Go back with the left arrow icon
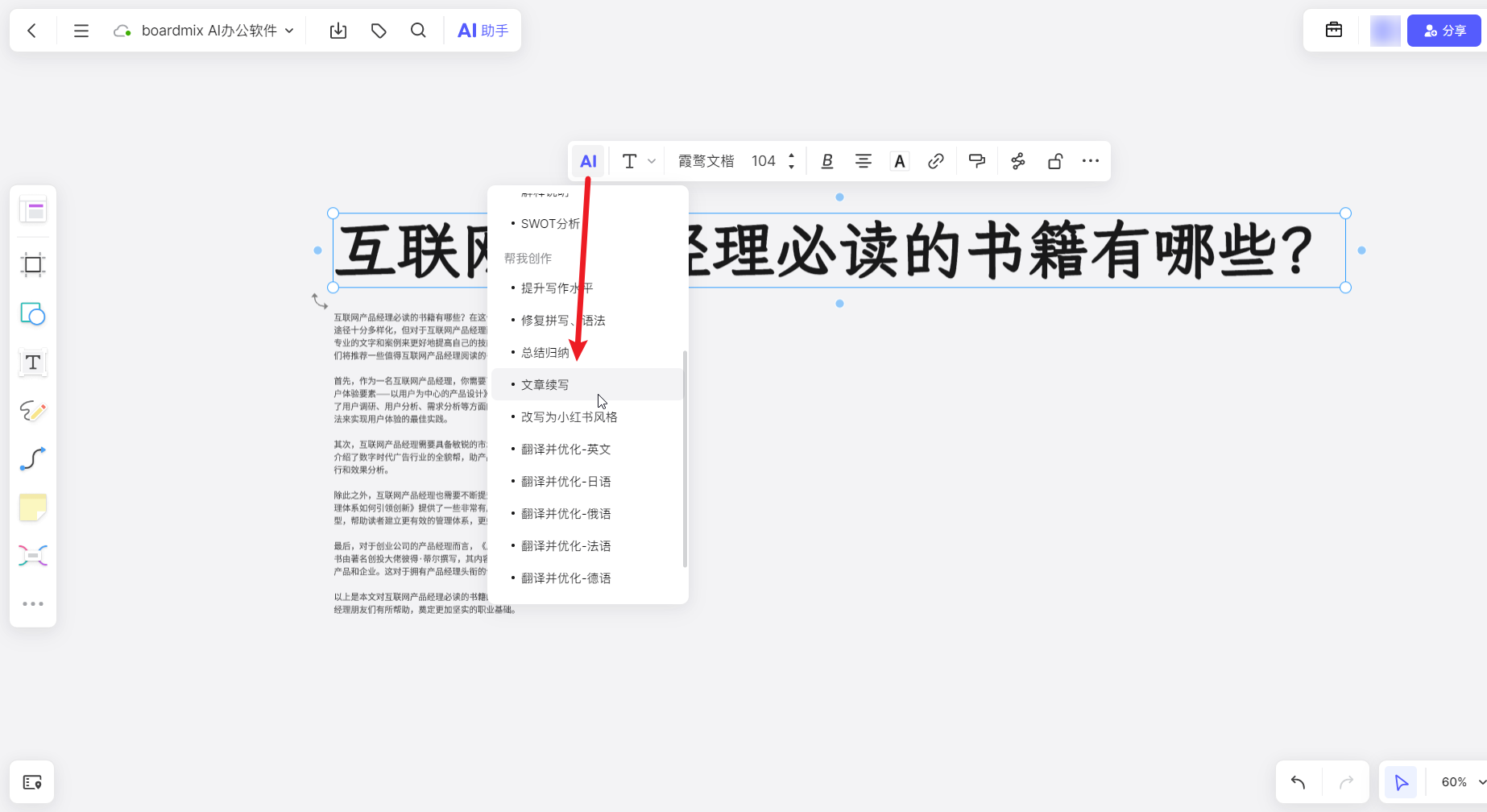 32,31
